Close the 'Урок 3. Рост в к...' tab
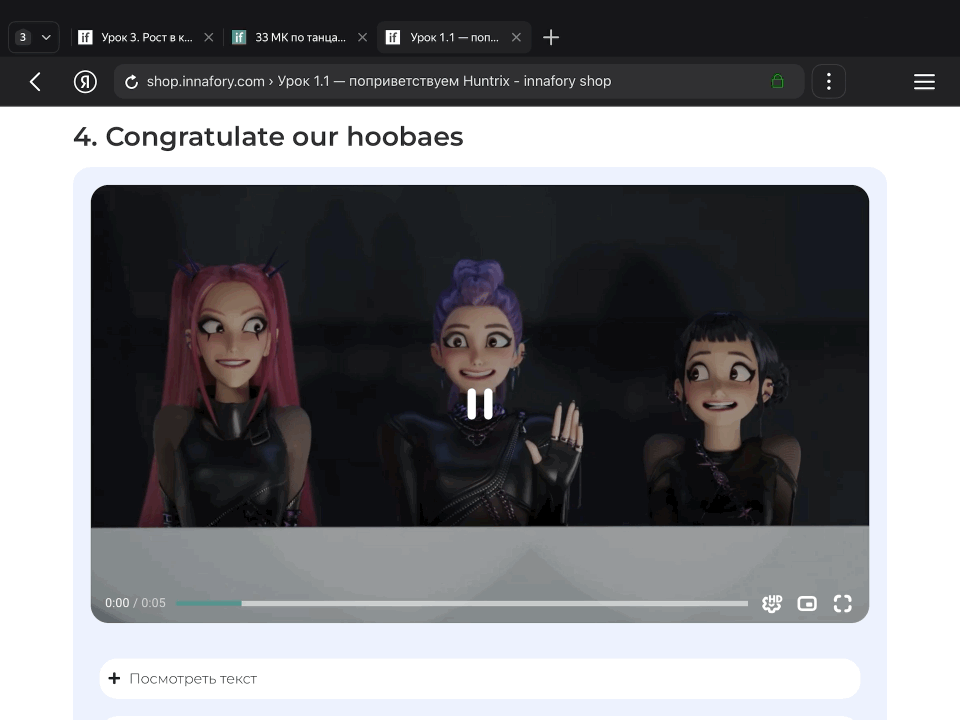The image size is (960, 720). tap(209, 37)
